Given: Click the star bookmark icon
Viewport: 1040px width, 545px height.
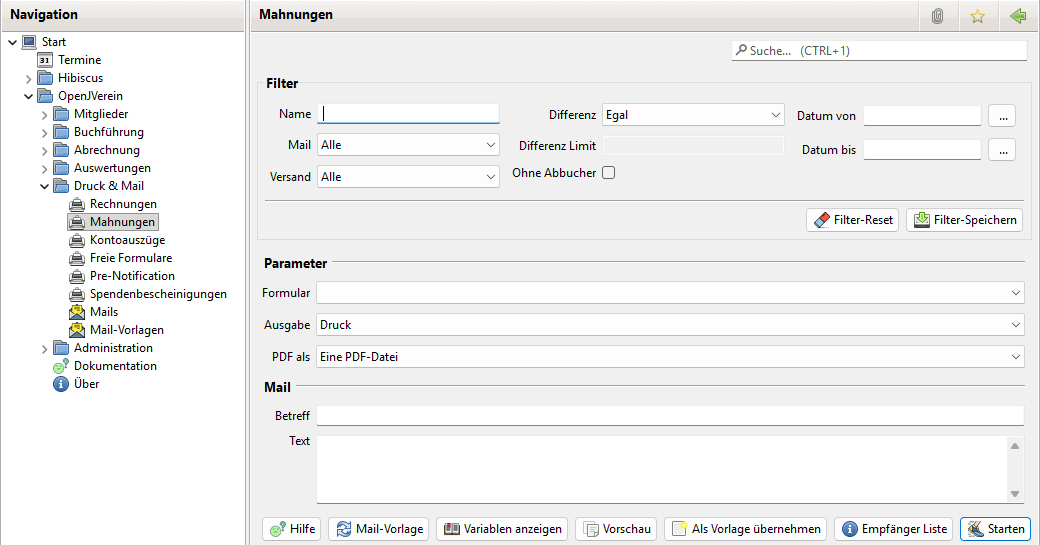Looking at the screenshot, I should (977, 16).
